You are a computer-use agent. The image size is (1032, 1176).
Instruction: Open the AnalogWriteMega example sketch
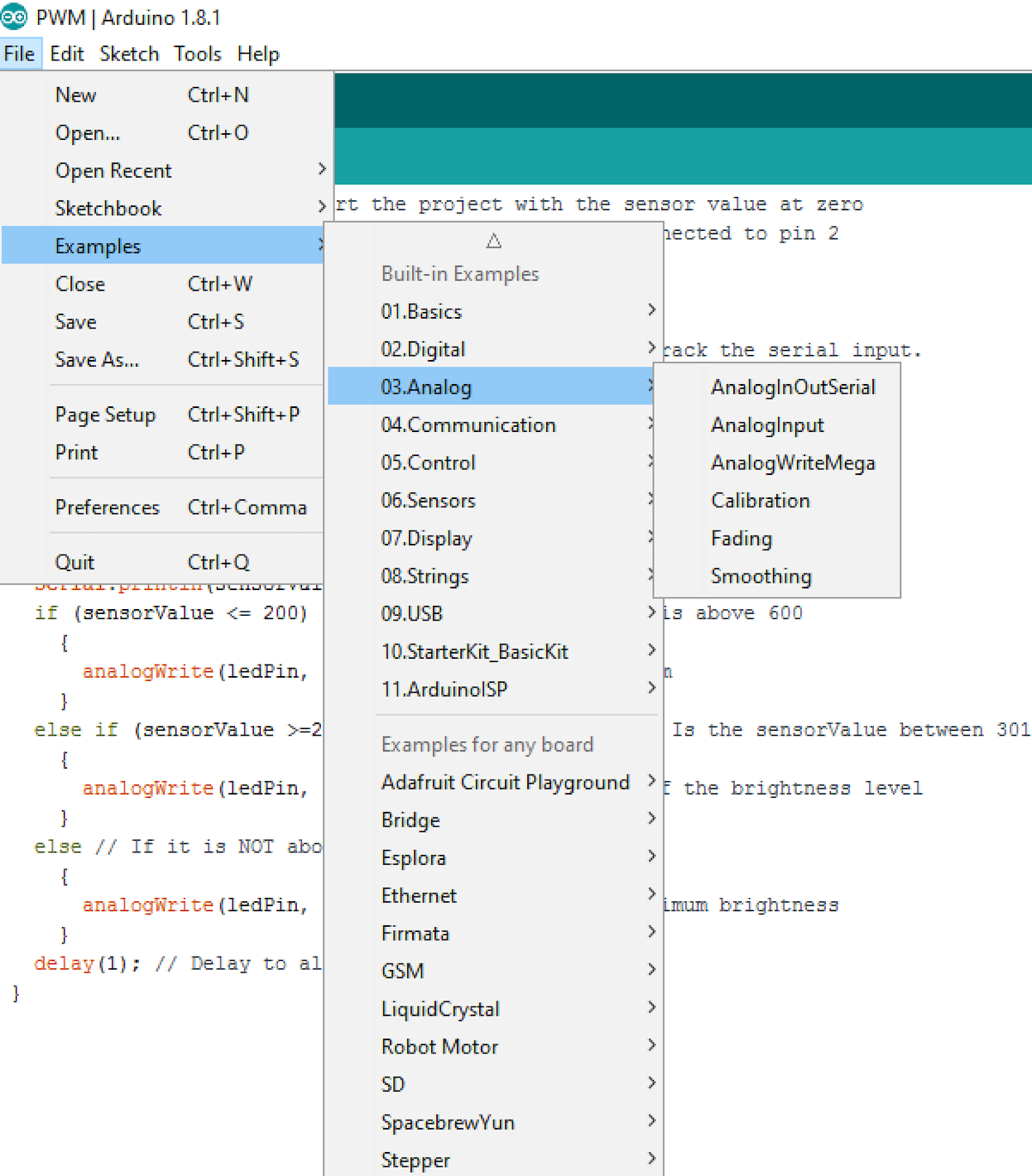[777, 463]
